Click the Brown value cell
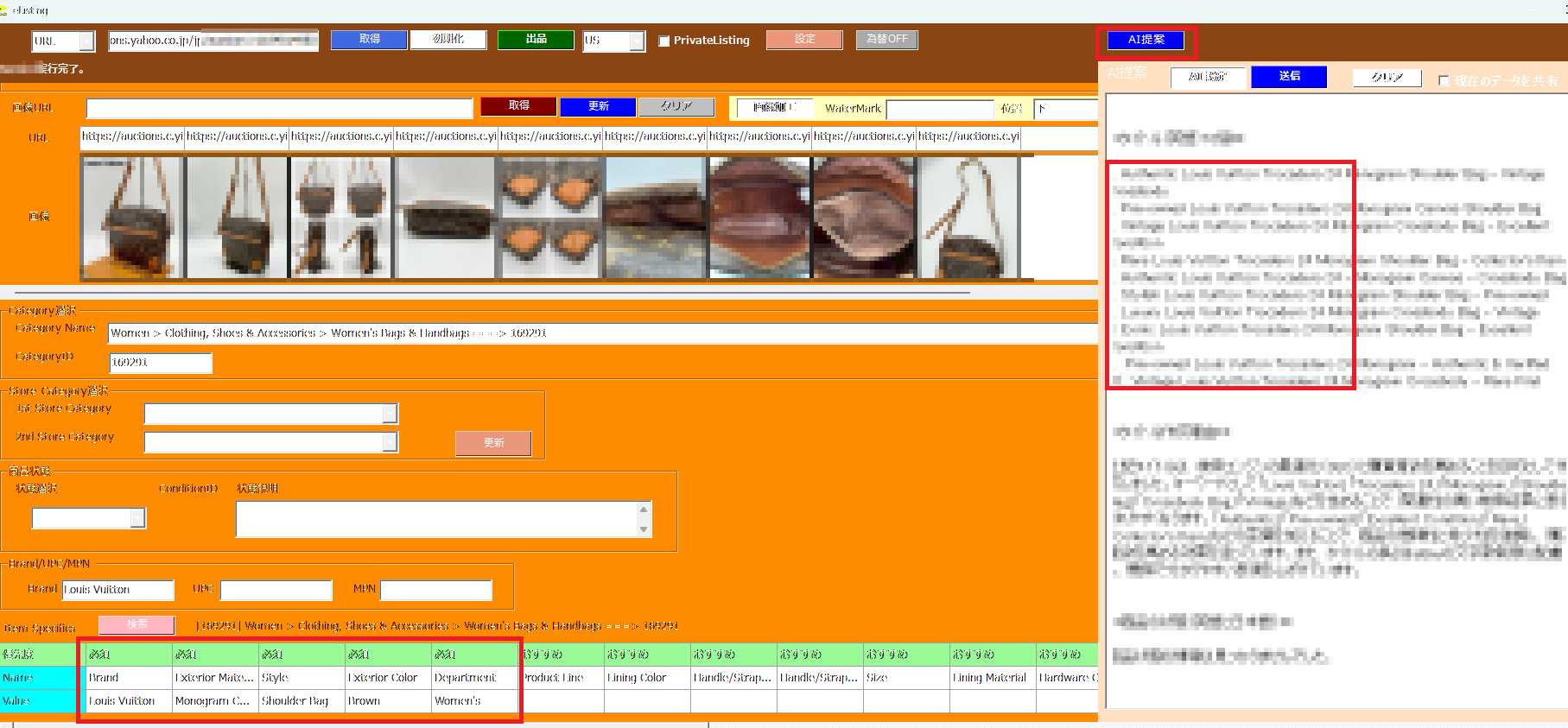The width and height of the screenshot is (1568, 728). tap(388, 701)
